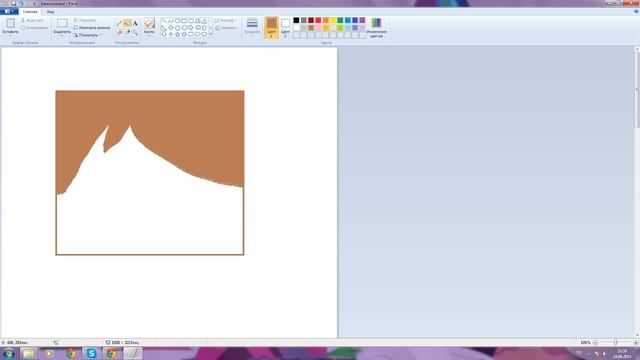
Task: Click the Select rectangle tool icon
Action: (62, 23)
